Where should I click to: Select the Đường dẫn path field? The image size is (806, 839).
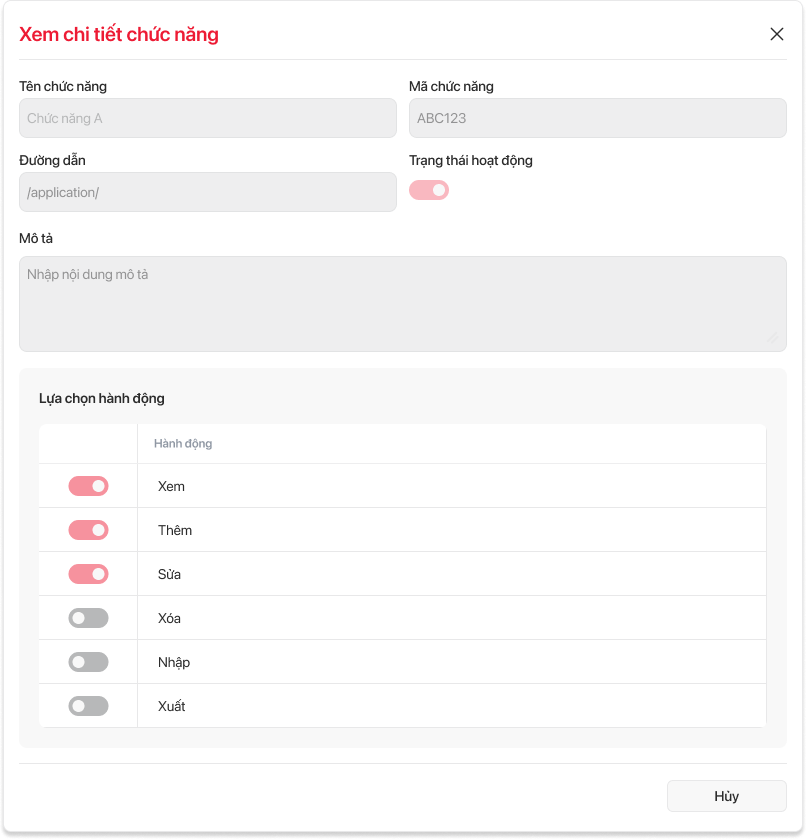[208, 192]
